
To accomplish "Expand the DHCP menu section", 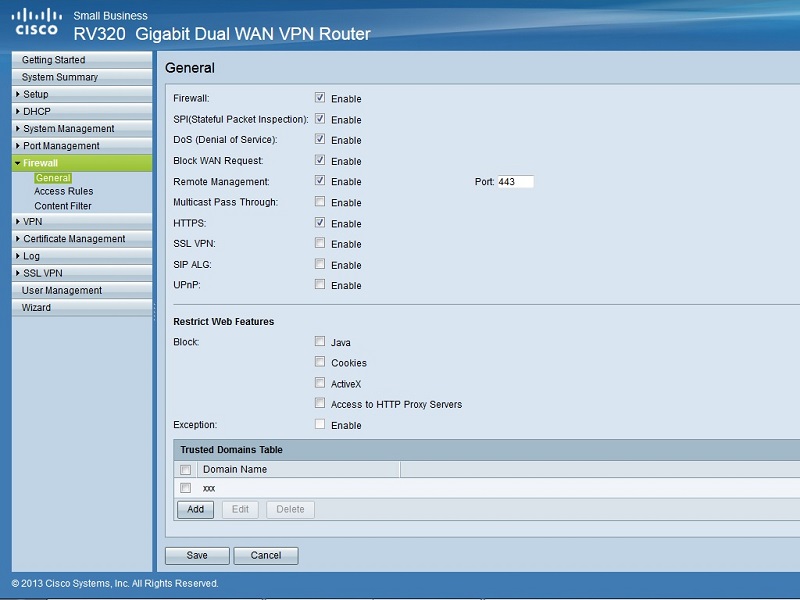I will [82, 111].
